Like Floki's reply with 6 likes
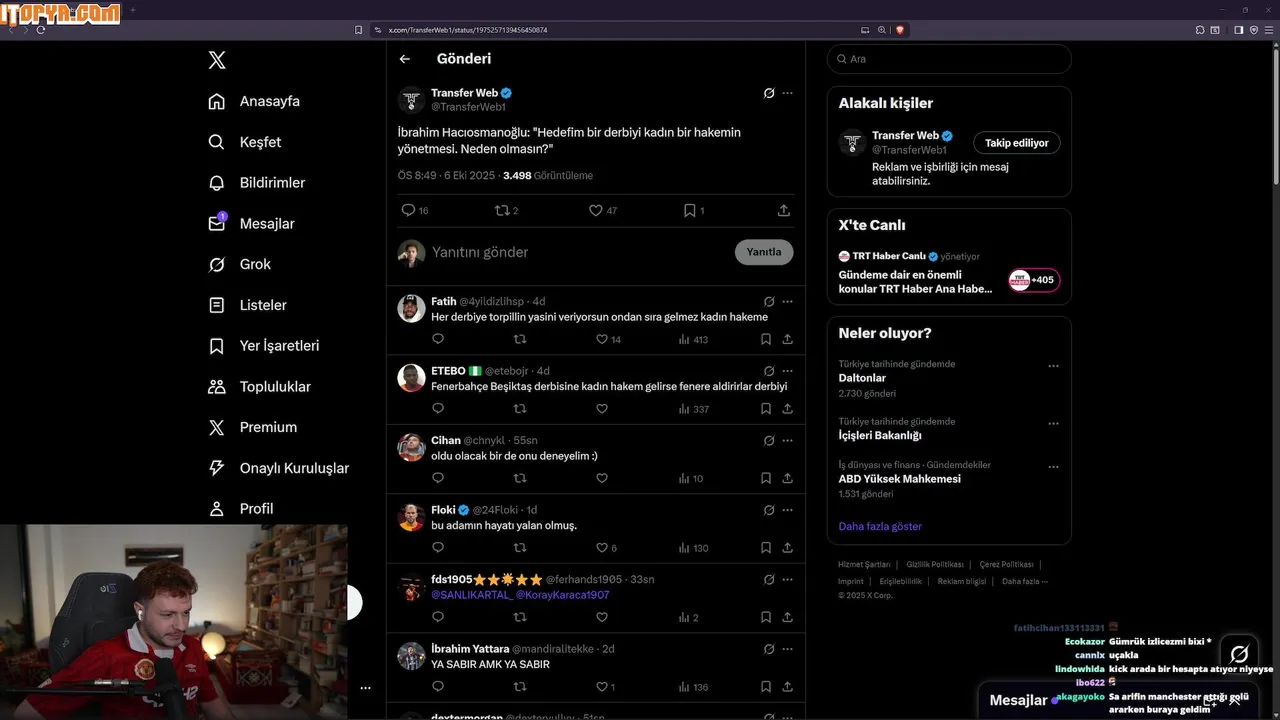 pyautogui.click(x=606, y=548)
